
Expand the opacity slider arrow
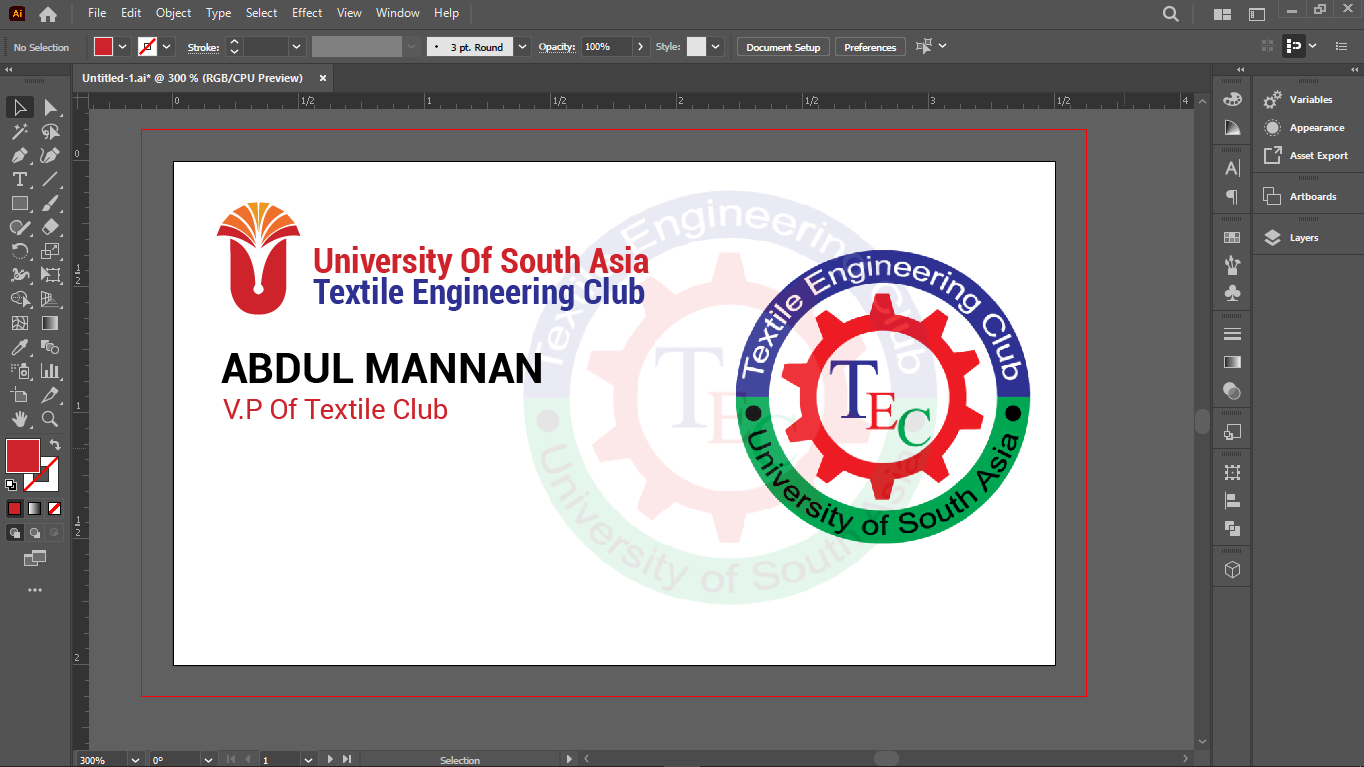(641, 47)
